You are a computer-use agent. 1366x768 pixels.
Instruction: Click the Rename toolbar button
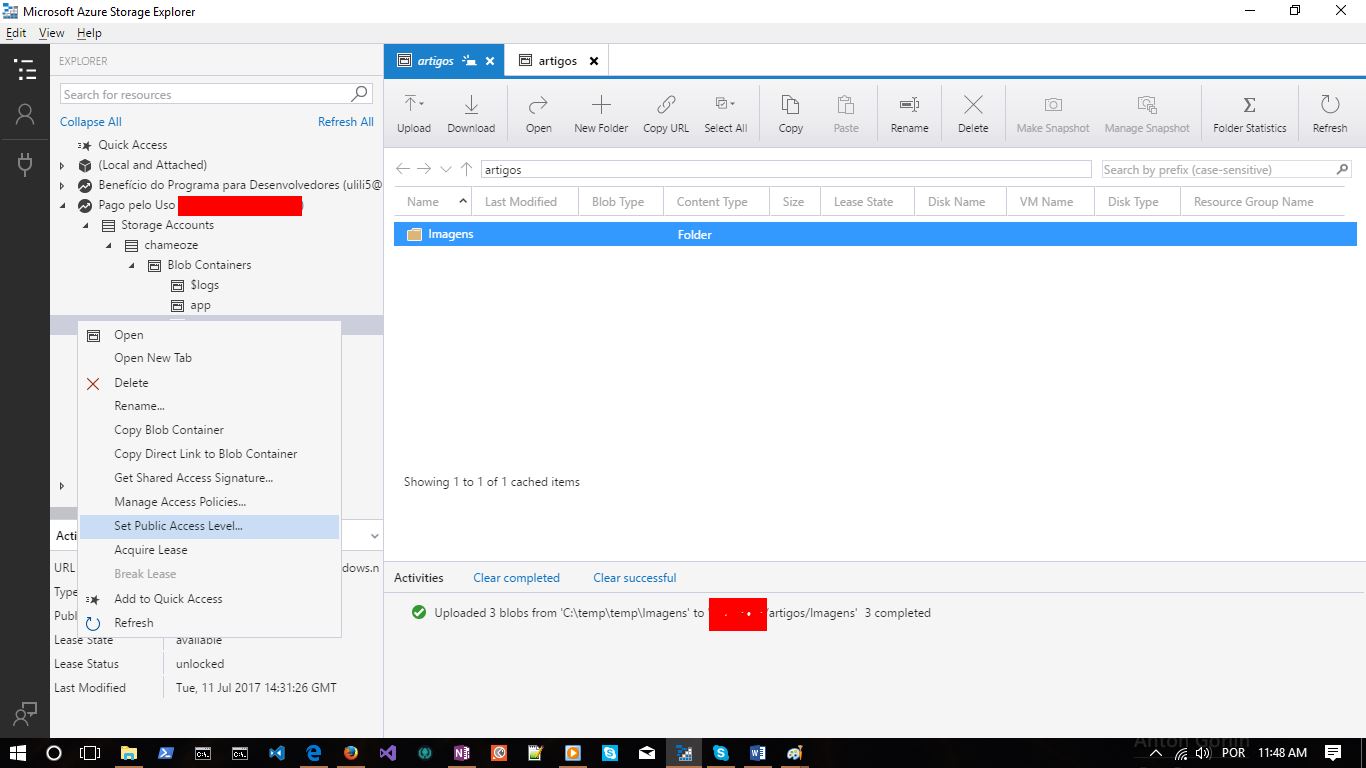click(x=909, y=114)
